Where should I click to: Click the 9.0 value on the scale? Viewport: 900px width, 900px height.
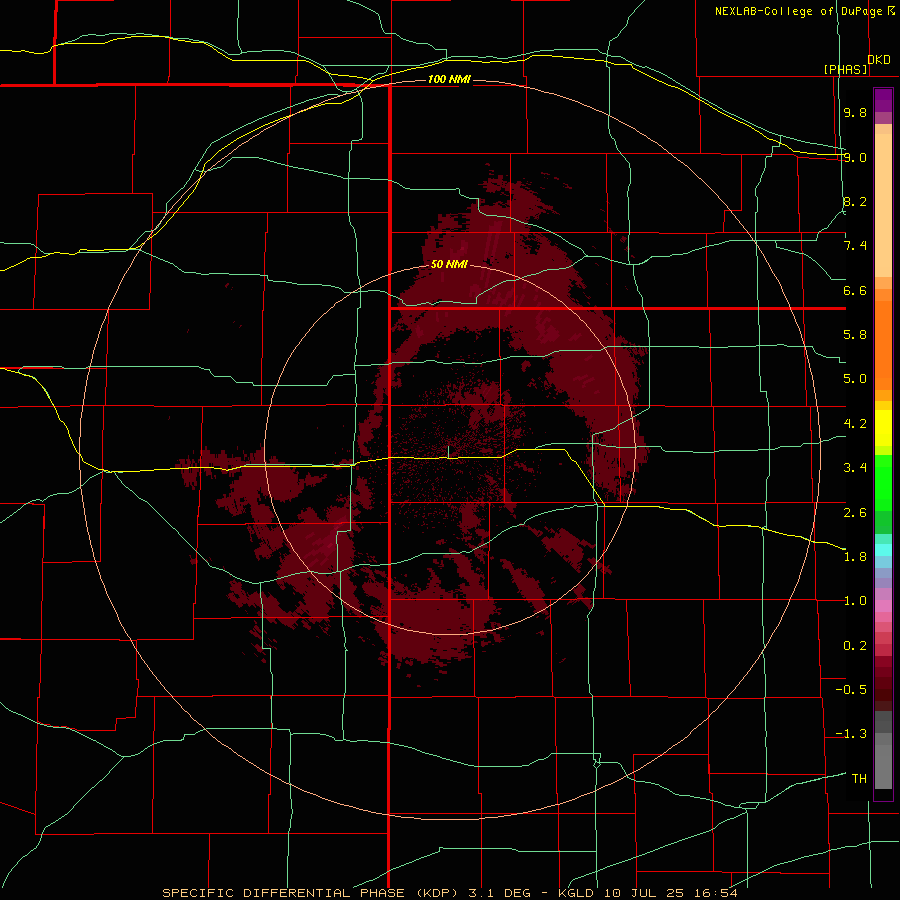tap(855, 157)
